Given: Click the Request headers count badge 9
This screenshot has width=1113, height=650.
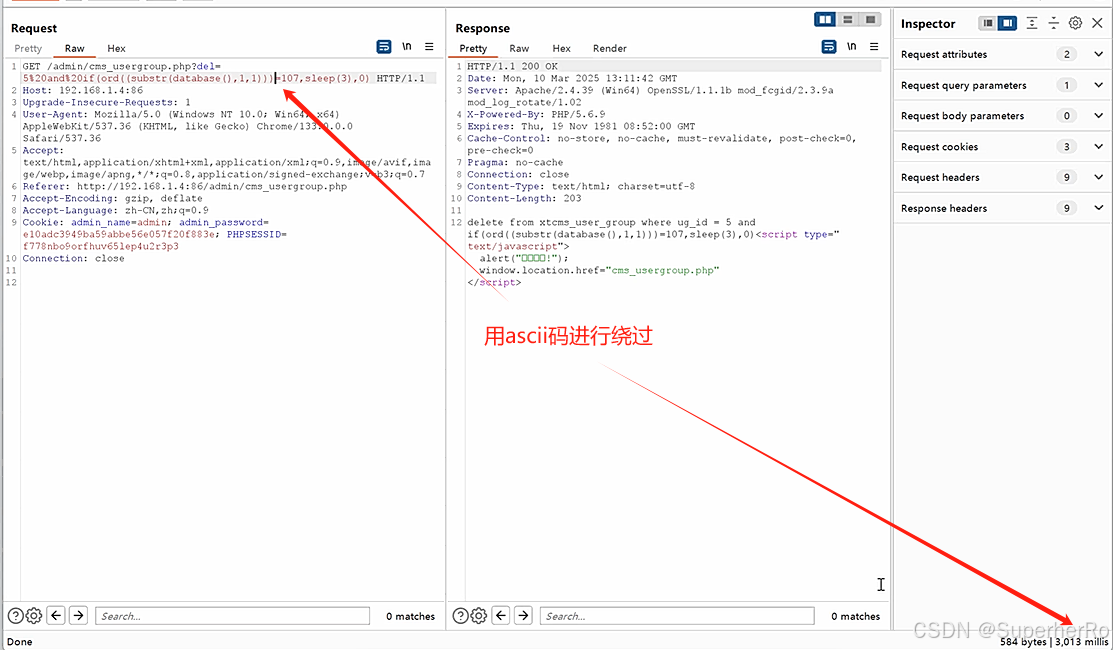Looking at the screenshot, I should click(1066, 177).
